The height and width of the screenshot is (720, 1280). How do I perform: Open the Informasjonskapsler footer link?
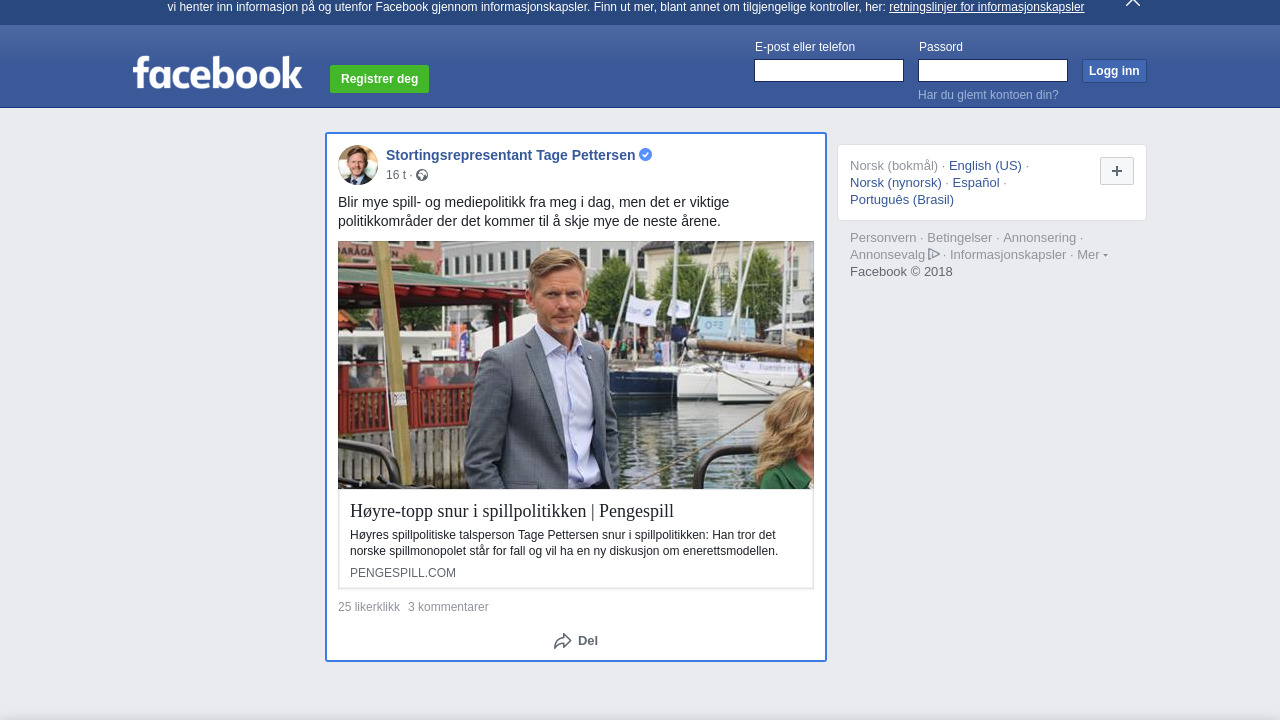tap(1008, 255)
